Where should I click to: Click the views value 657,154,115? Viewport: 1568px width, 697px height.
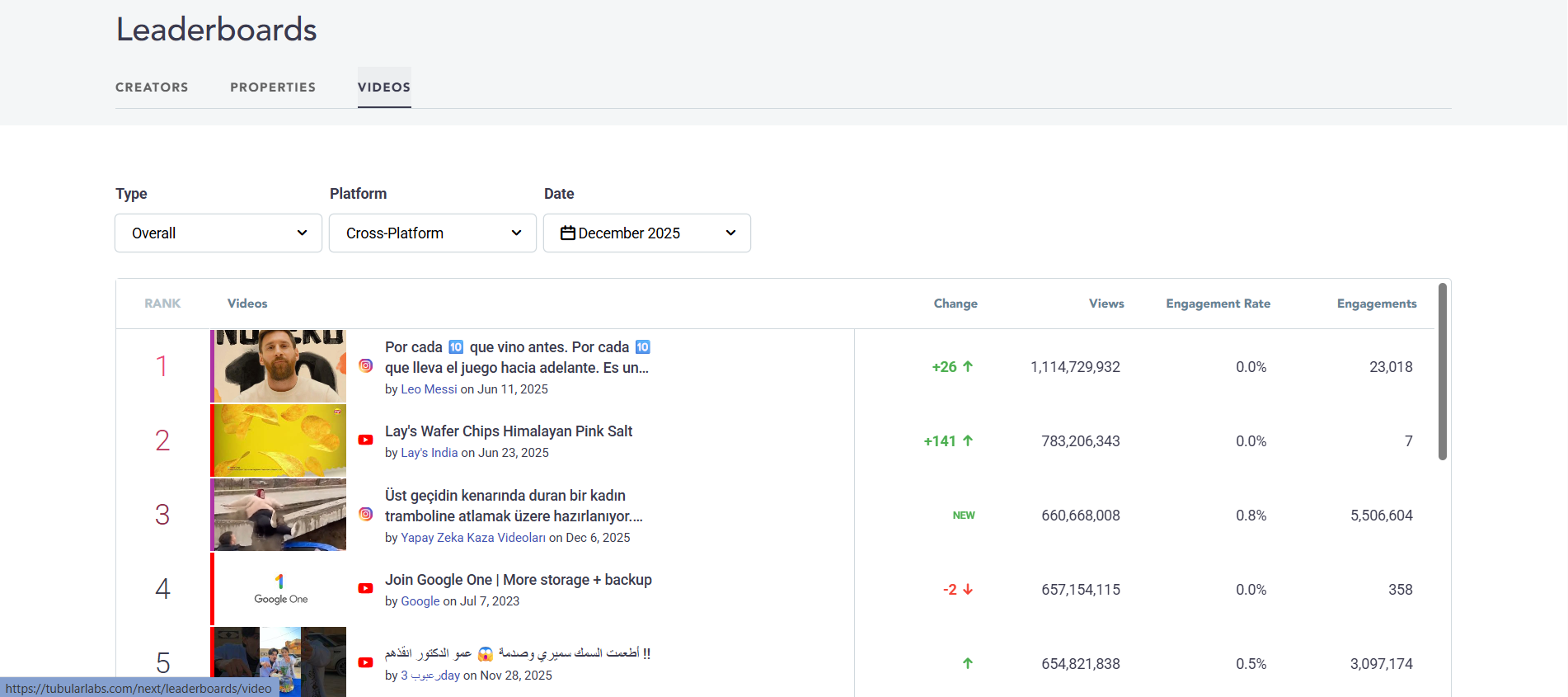click(1081, 590)
